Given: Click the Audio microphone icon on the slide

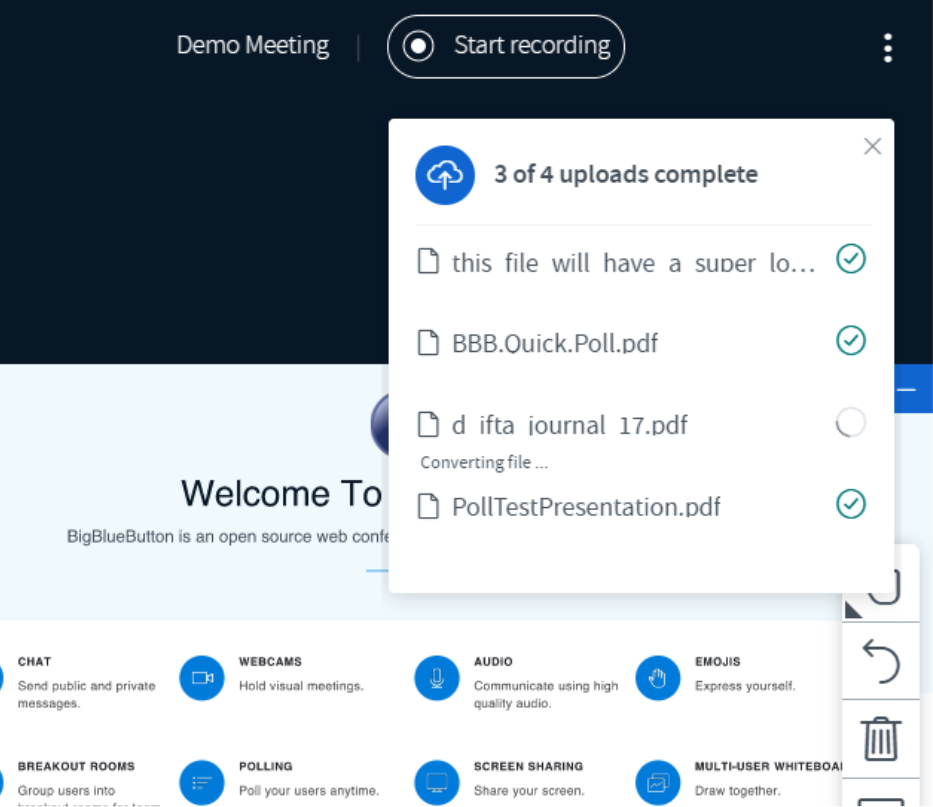Looking at the screenshot, I should tap(437, 678).
